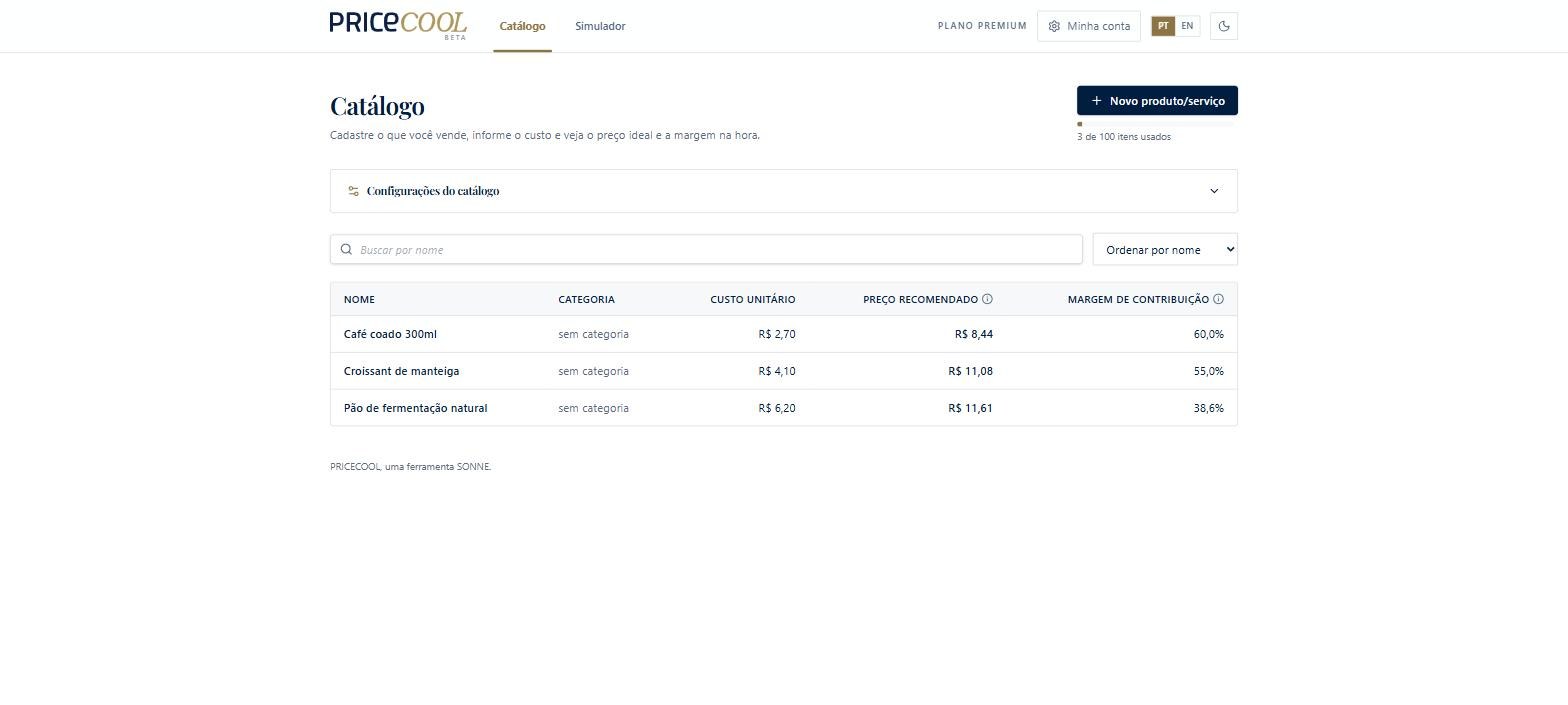Click the Novo produto/serviço button
Viewport: 1568px width, 705px height.
pos(1157,101)
